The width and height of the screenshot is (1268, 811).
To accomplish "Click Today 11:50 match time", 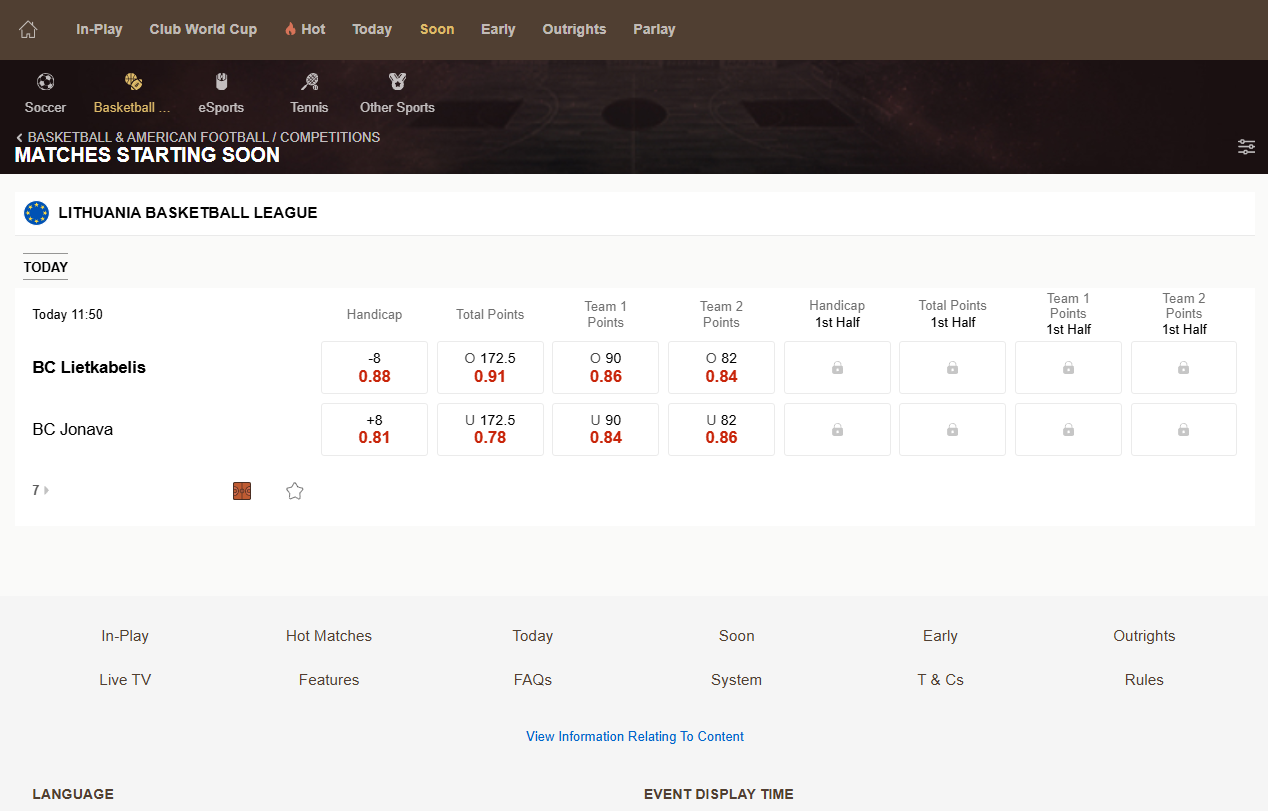I will click(x=68, y=314).
